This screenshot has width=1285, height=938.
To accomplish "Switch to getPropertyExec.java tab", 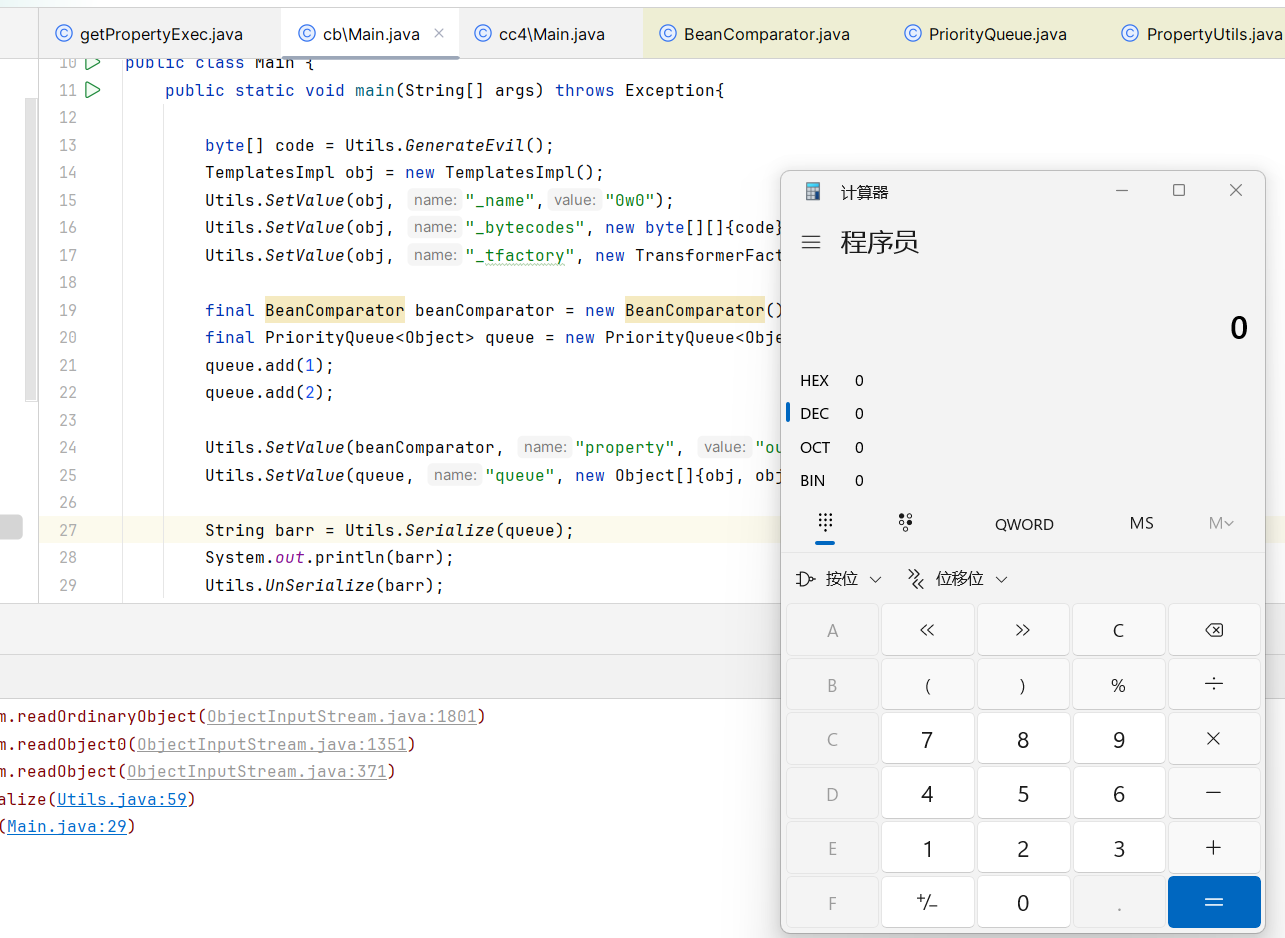I will (x=161, y=34).
